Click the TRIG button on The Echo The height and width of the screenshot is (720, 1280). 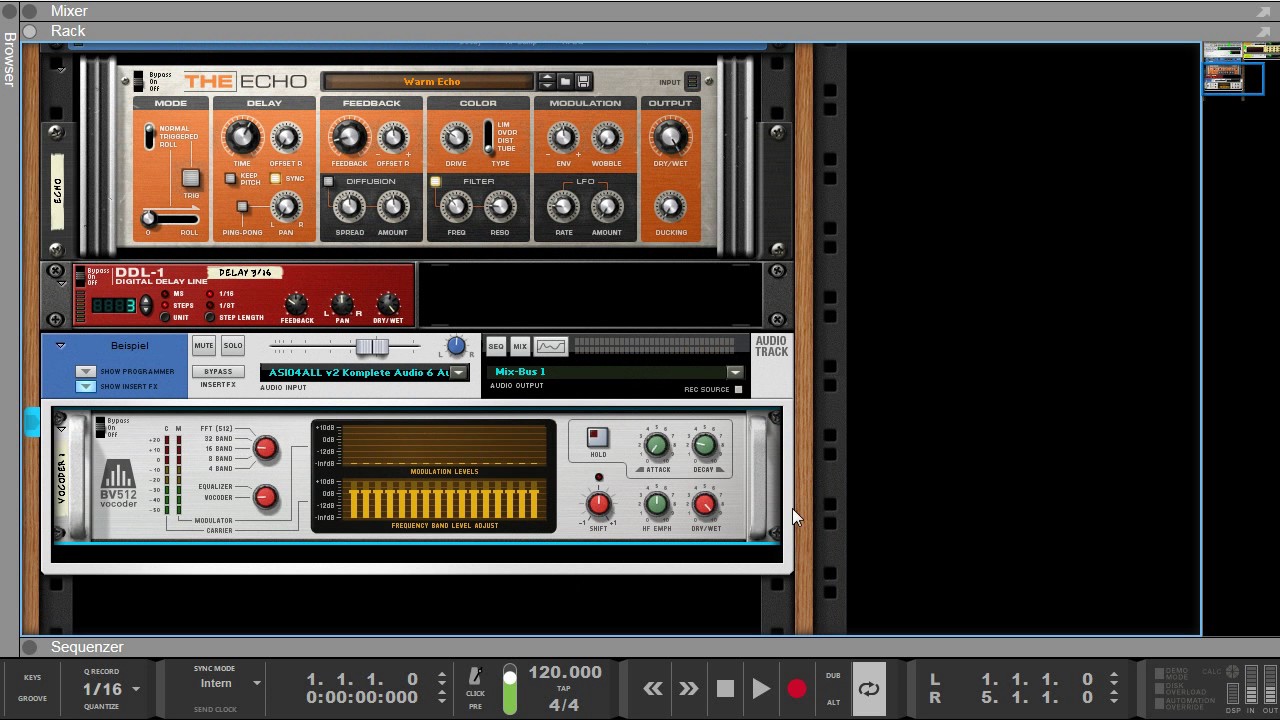click(190, 179)
